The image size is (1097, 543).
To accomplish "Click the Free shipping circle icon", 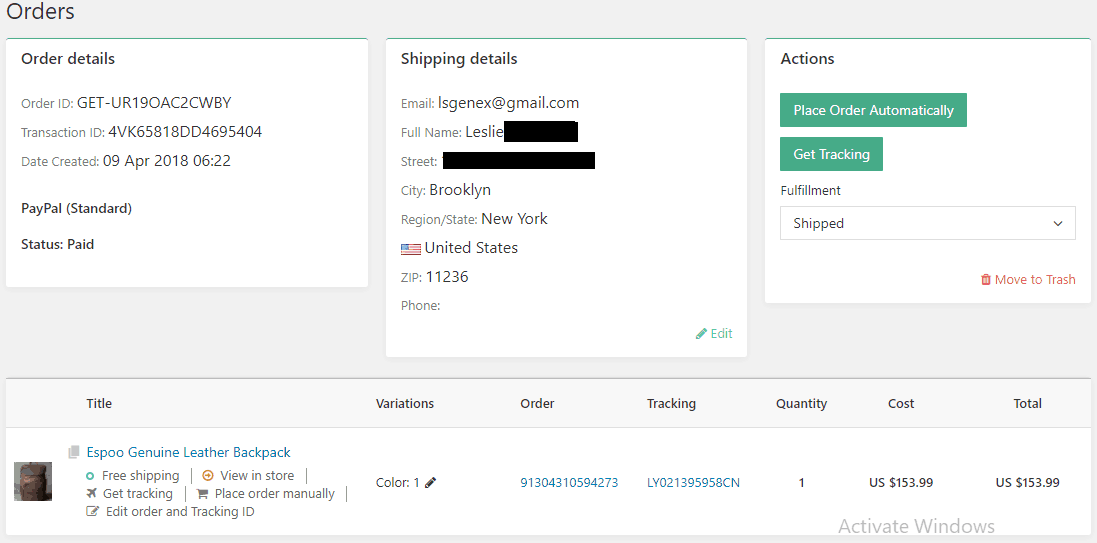I will point(91,476).
